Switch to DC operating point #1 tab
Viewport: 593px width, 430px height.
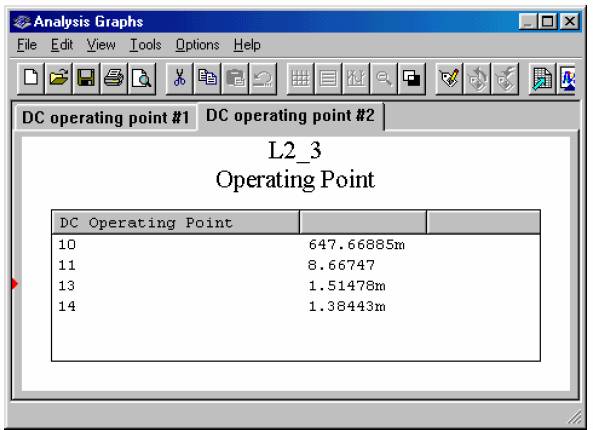coord(106,118)
